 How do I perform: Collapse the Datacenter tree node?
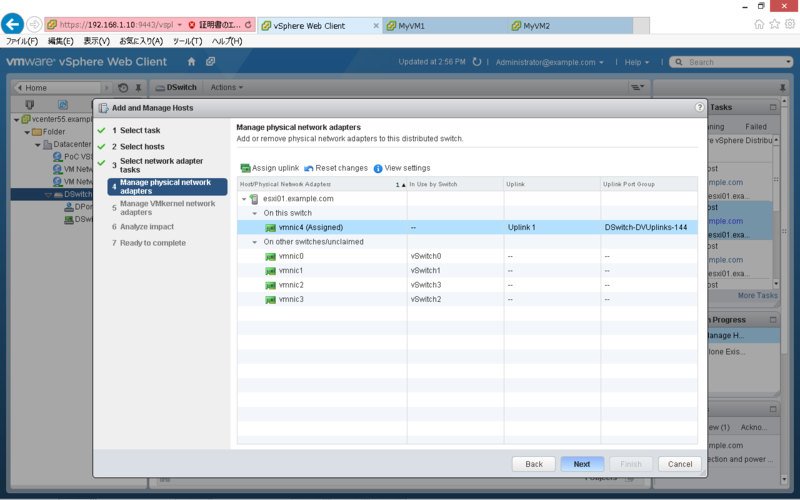(x=38, y=145)
